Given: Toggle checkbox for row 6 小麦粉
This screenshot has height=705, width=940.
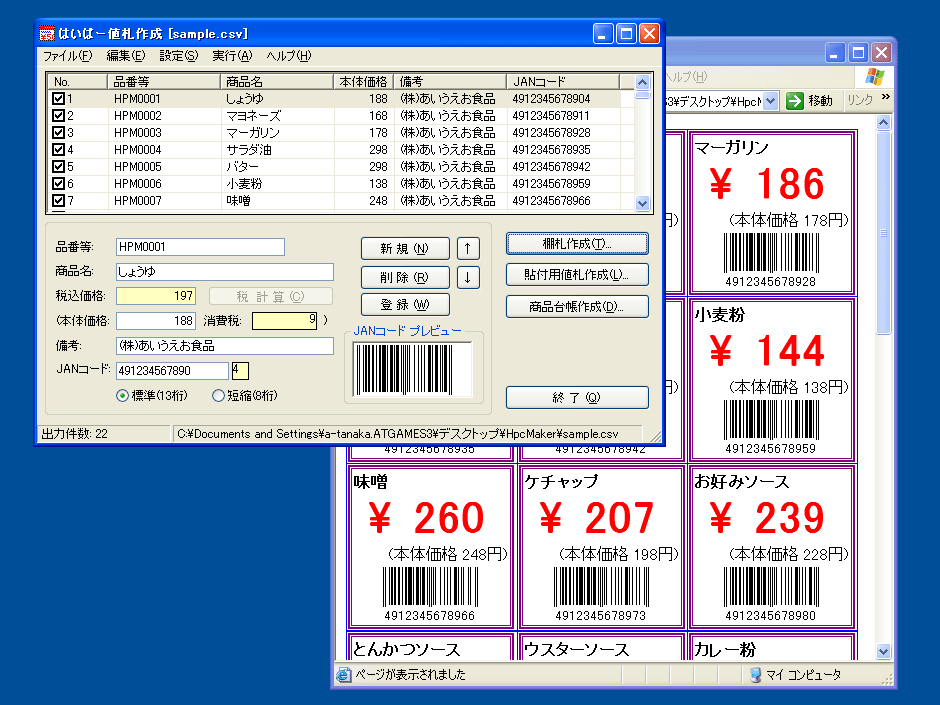Looking at the screenshot, I should 58,183.
